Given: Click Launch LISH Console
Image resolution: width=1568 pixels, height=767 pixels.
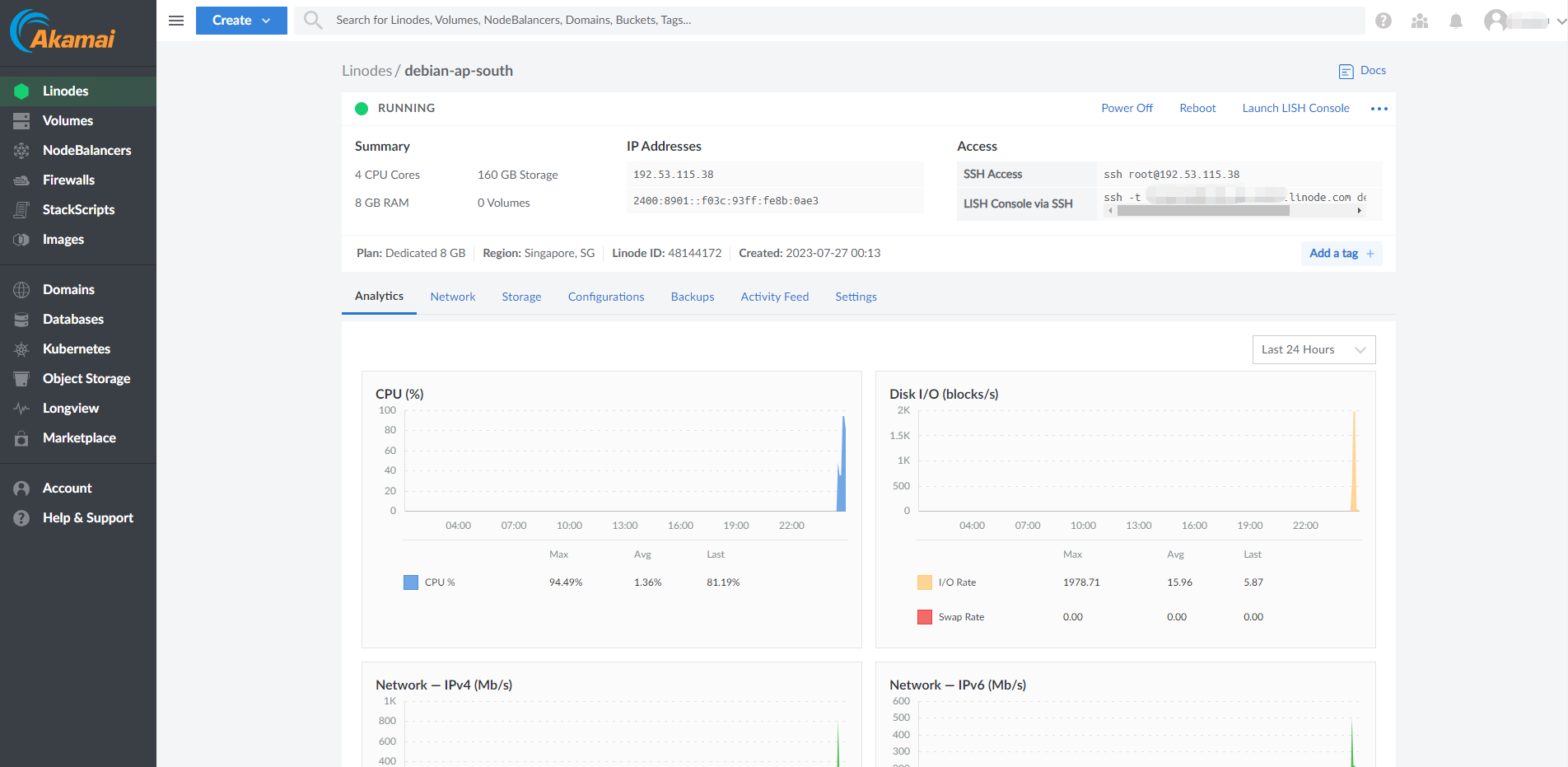Looking at the screenshot, I should coord(1295,108).
